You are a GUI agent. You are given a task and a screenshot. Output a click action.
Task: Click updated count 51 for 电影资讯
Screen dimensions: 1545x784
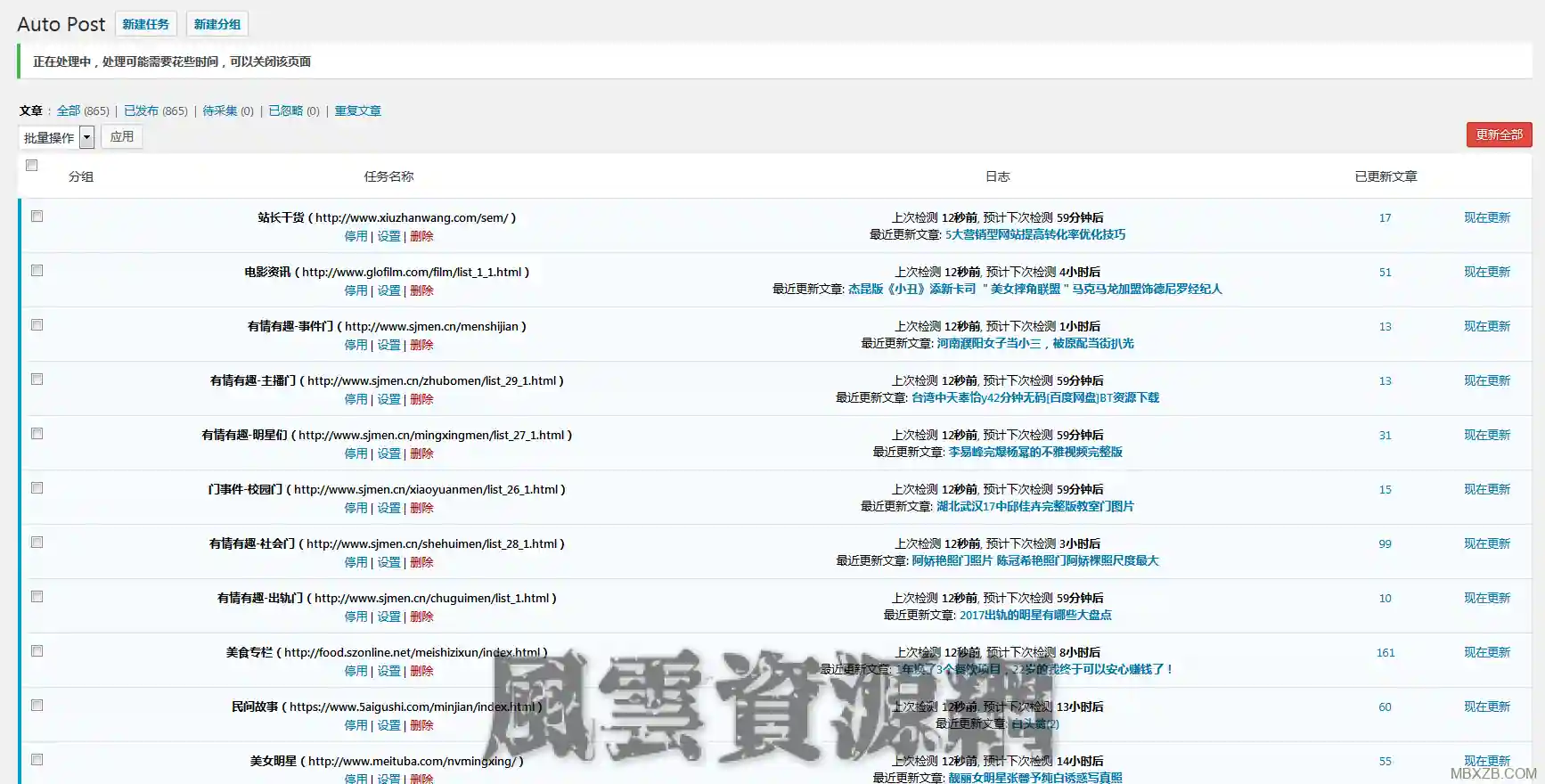tap(1385, 272)
